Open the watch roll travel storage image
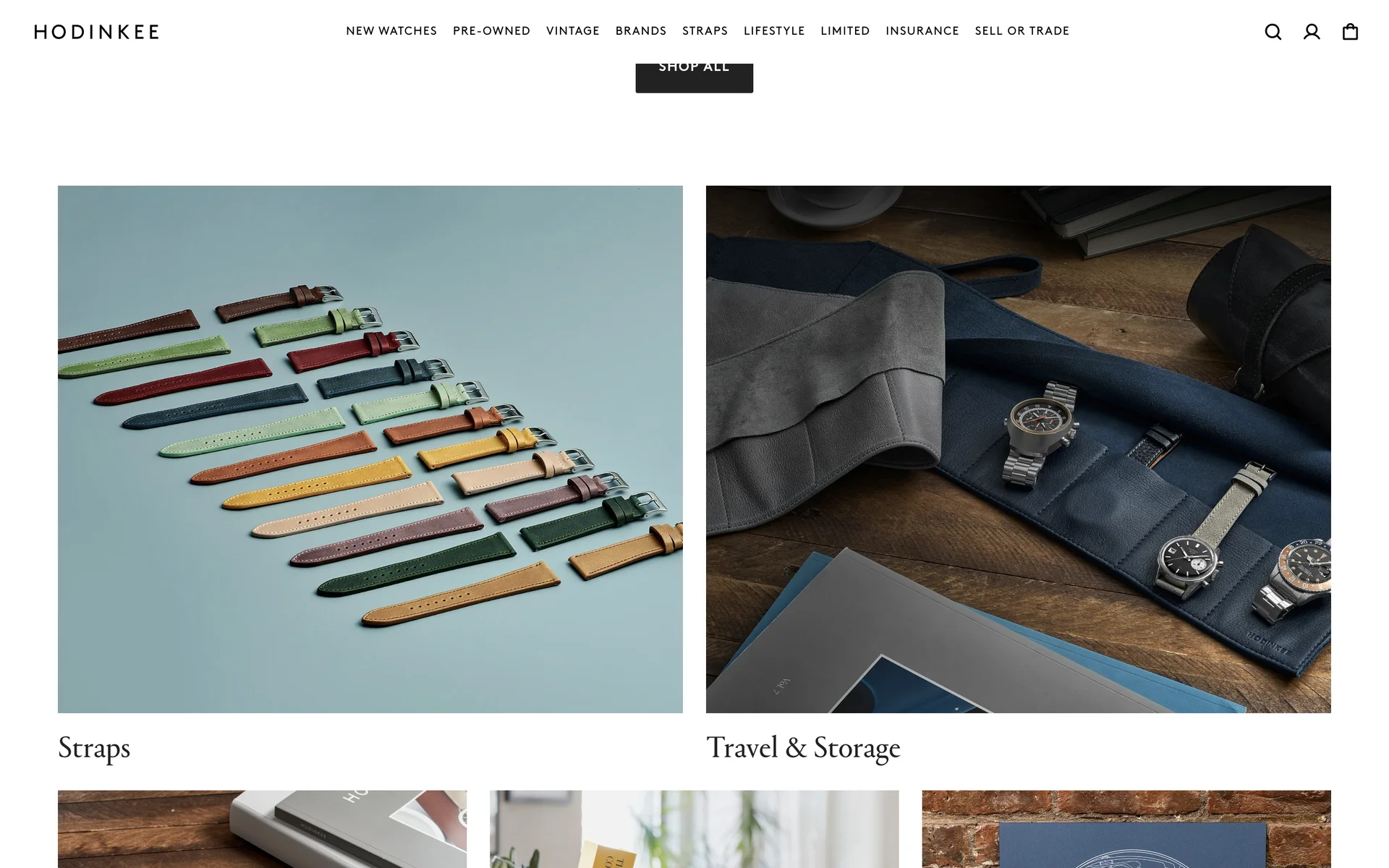This screenshot has width=1389, height=868. click(1019, 449)
